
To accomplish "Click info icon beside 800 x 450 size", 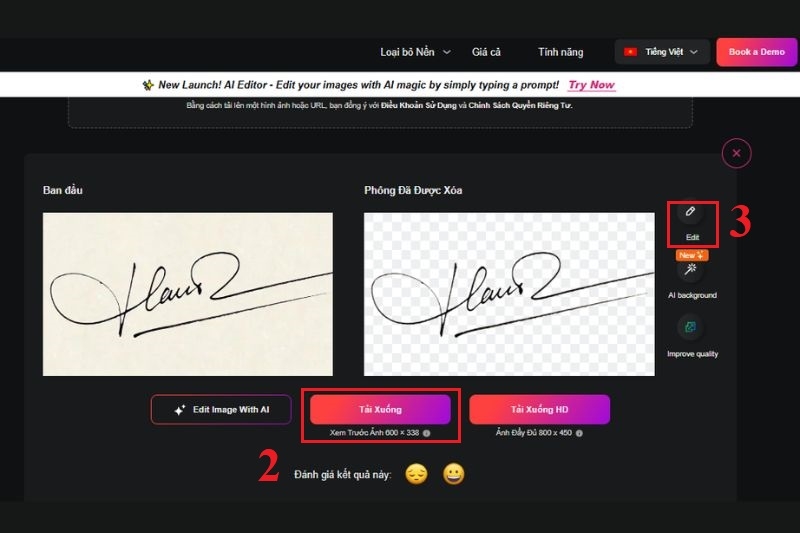I will point(579,433).
